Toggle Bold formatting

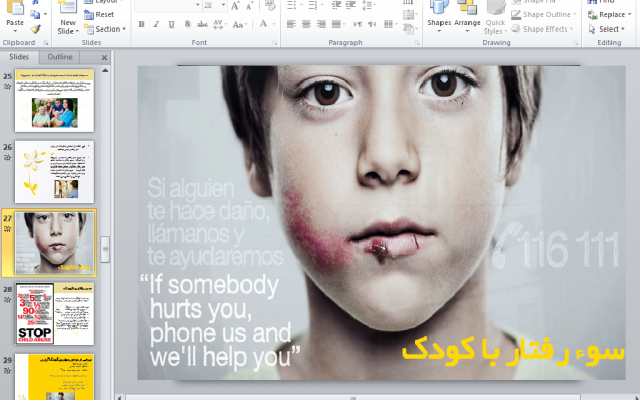coord(141,24)
